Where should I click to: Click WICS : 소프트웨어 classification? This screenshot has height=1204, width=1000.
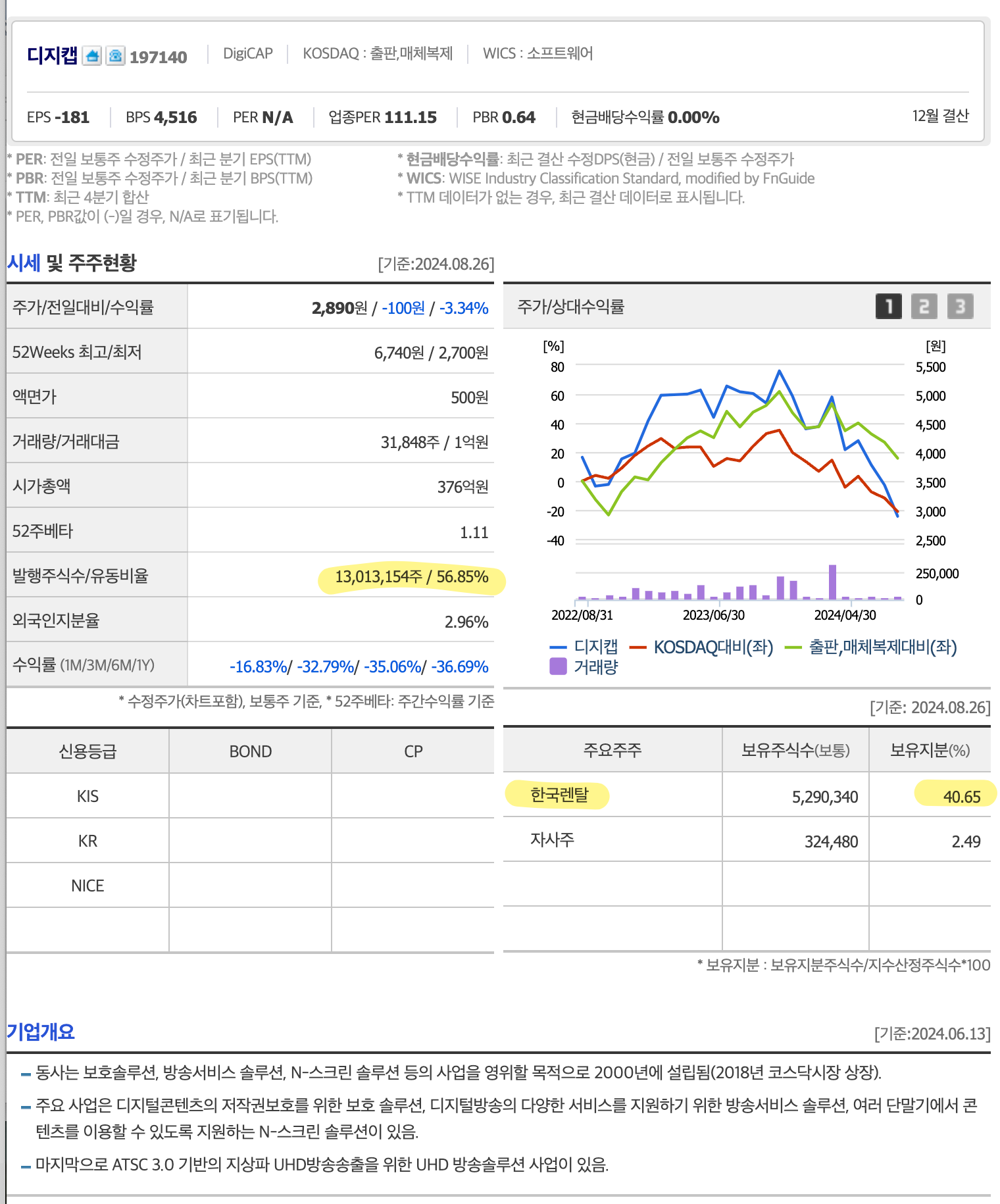pyautogui.click(x=538, y=53)
